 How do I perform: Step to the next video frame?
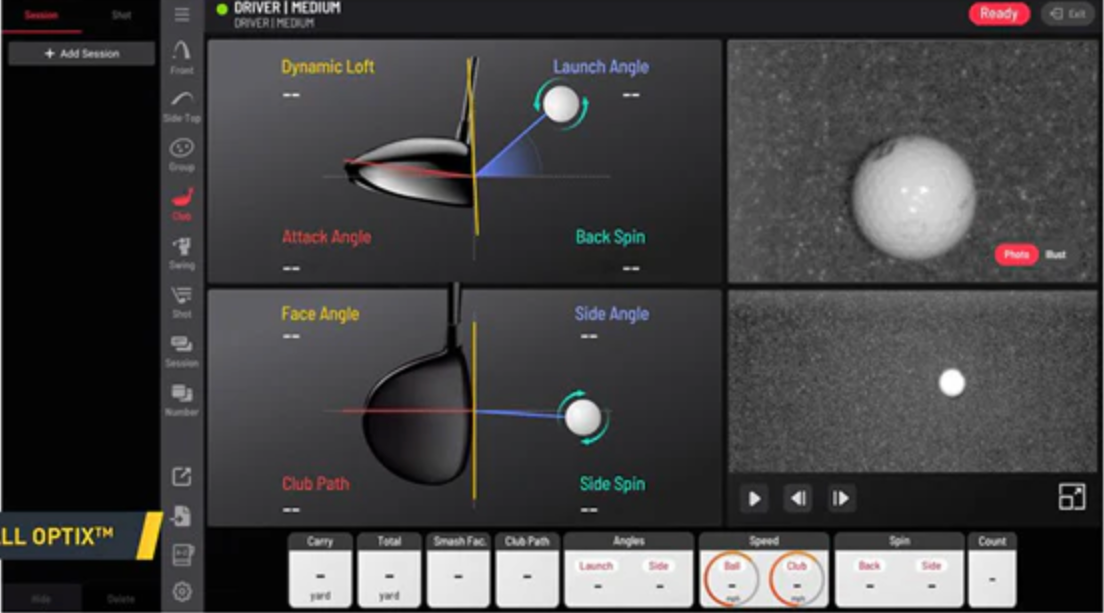[x=841, y=498]
